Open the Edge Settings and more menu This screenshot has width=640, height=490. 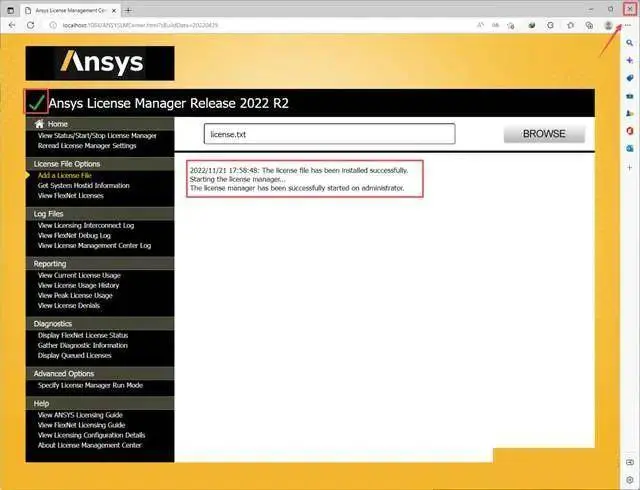[628, 25]
